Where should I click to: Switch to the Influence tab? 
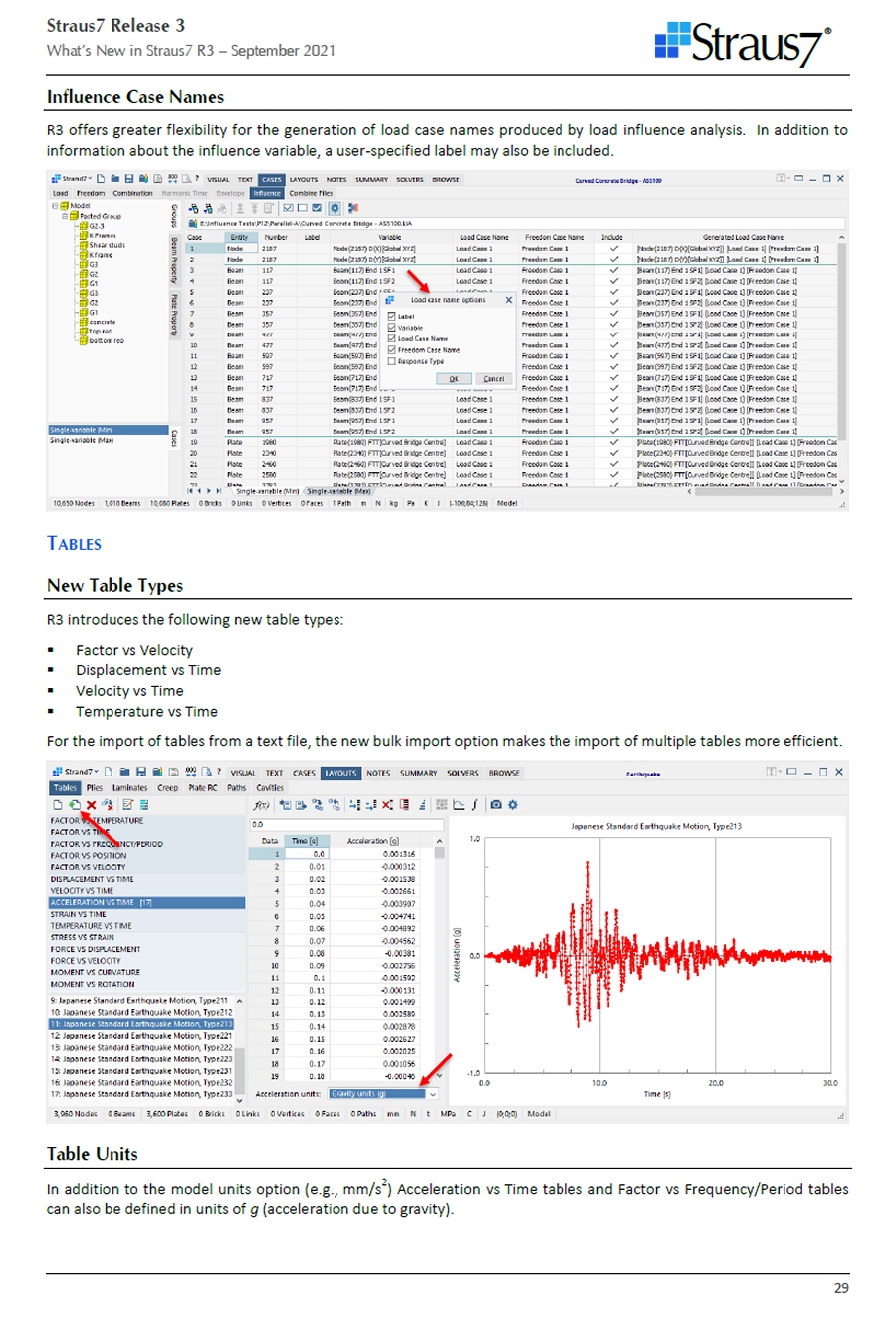point(266,193)
